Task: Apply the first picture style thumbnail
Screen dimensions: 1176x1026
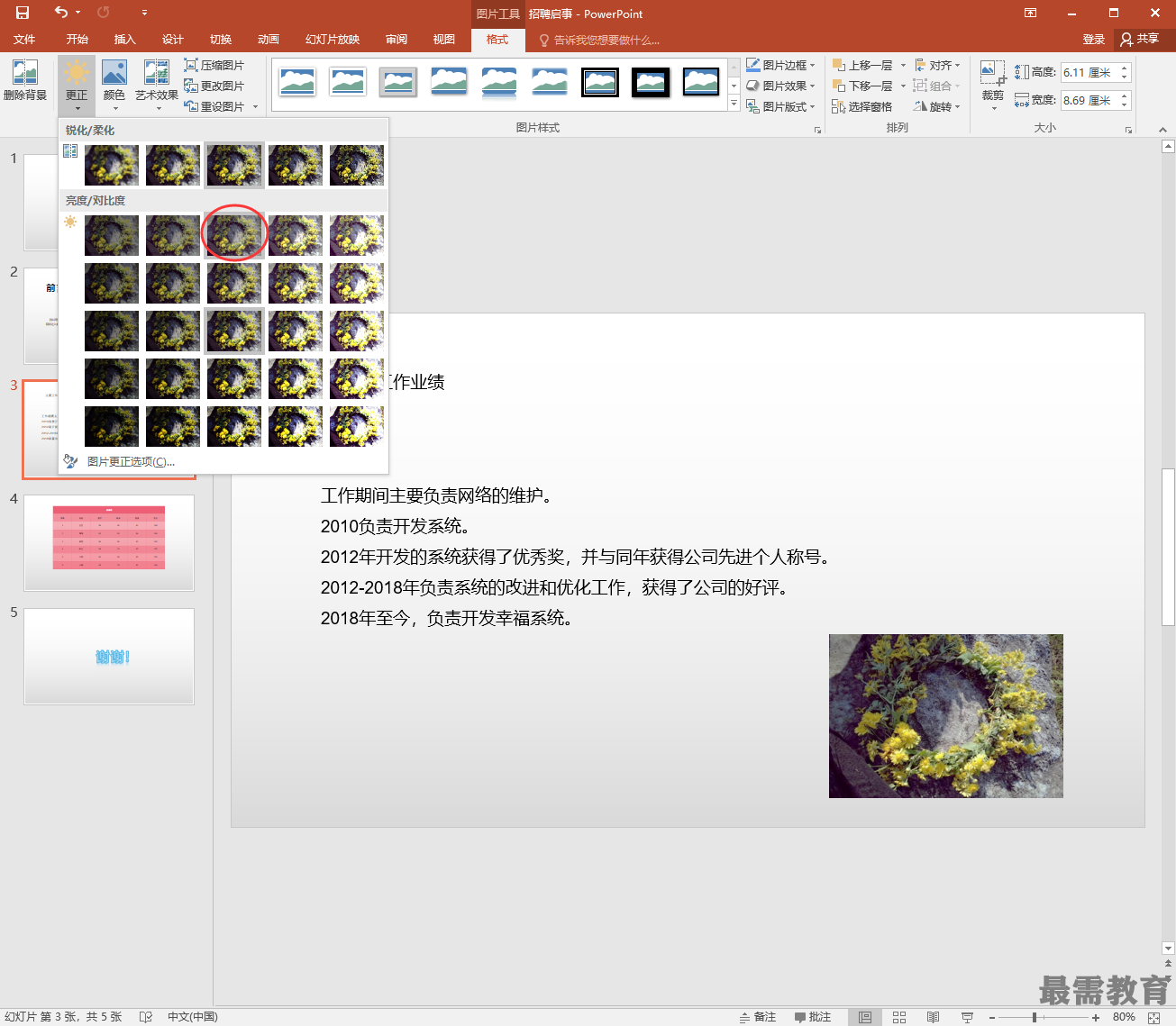Action: click(297, 82)
